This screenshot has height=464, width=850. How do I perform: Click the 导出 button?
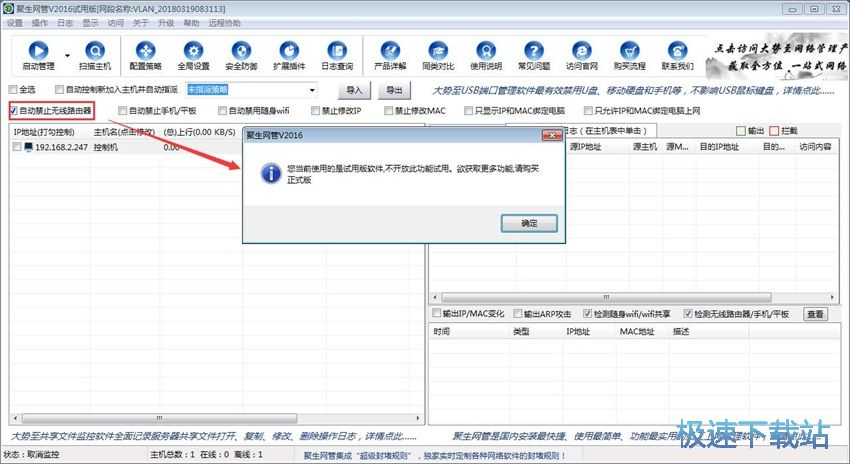(x=394, y=90)
